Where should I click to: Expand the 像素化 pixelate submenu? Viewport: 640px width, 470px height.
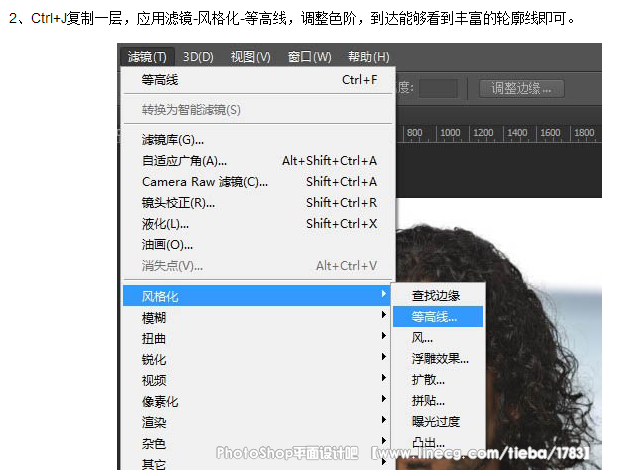[257, 401]
